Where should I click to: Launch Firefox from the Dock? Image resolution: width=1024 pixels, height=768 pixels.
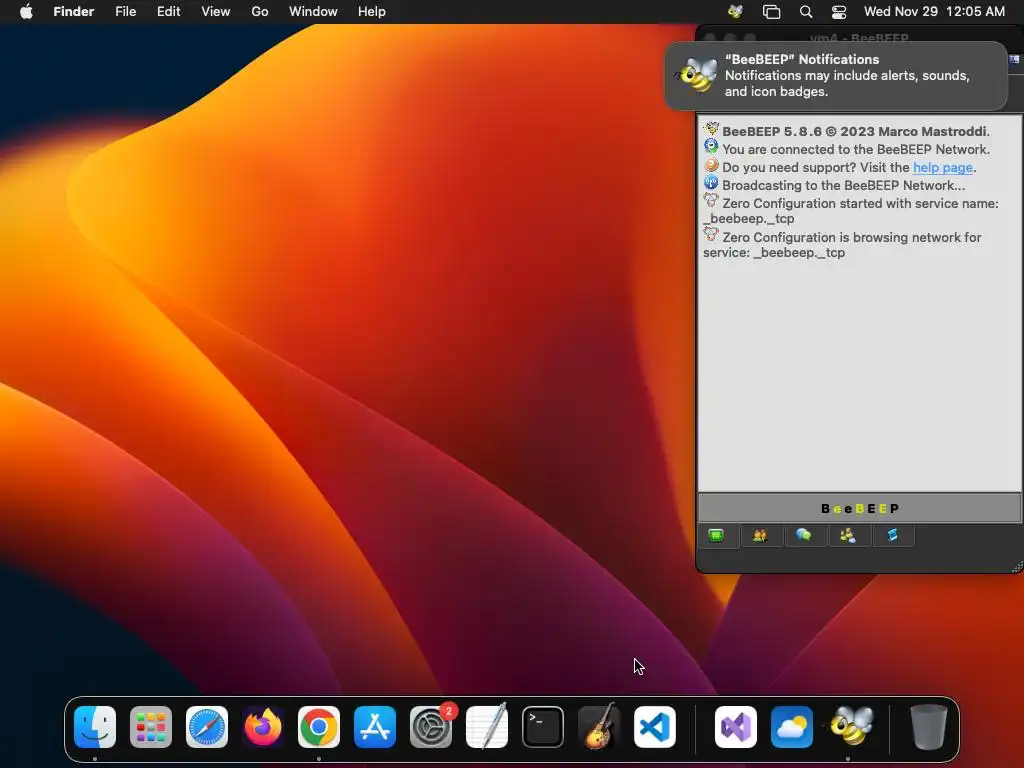[x=263, y=727]
